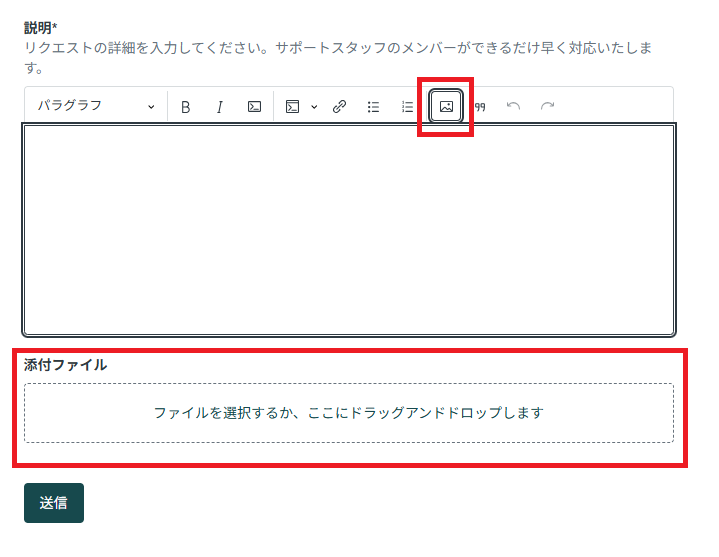Select the 説明* field label
The image size is (719, 557).
pyautogui.click(x=40, y=28)
